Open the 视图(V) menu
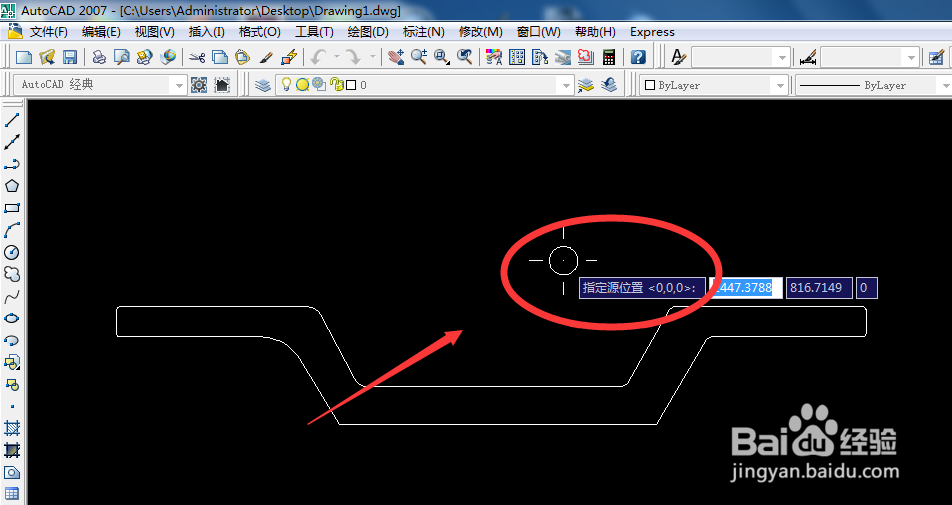 [x=154, y=32]
